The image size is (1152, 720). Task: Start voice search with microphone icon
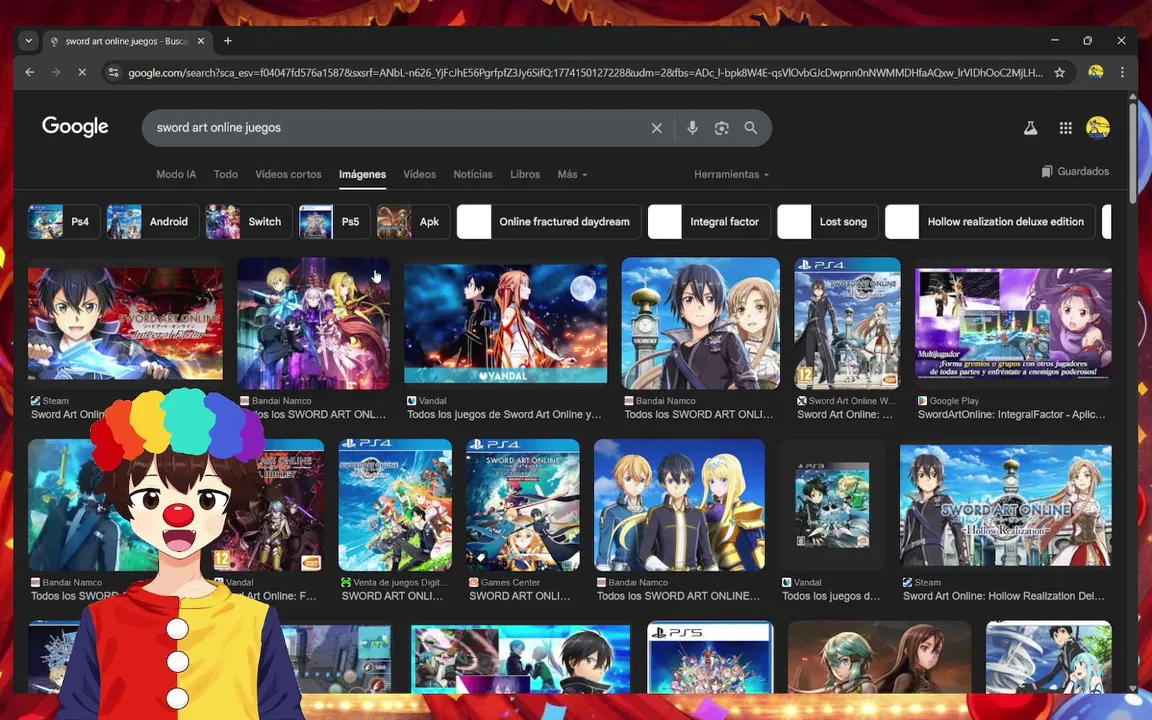coord(692,128)
